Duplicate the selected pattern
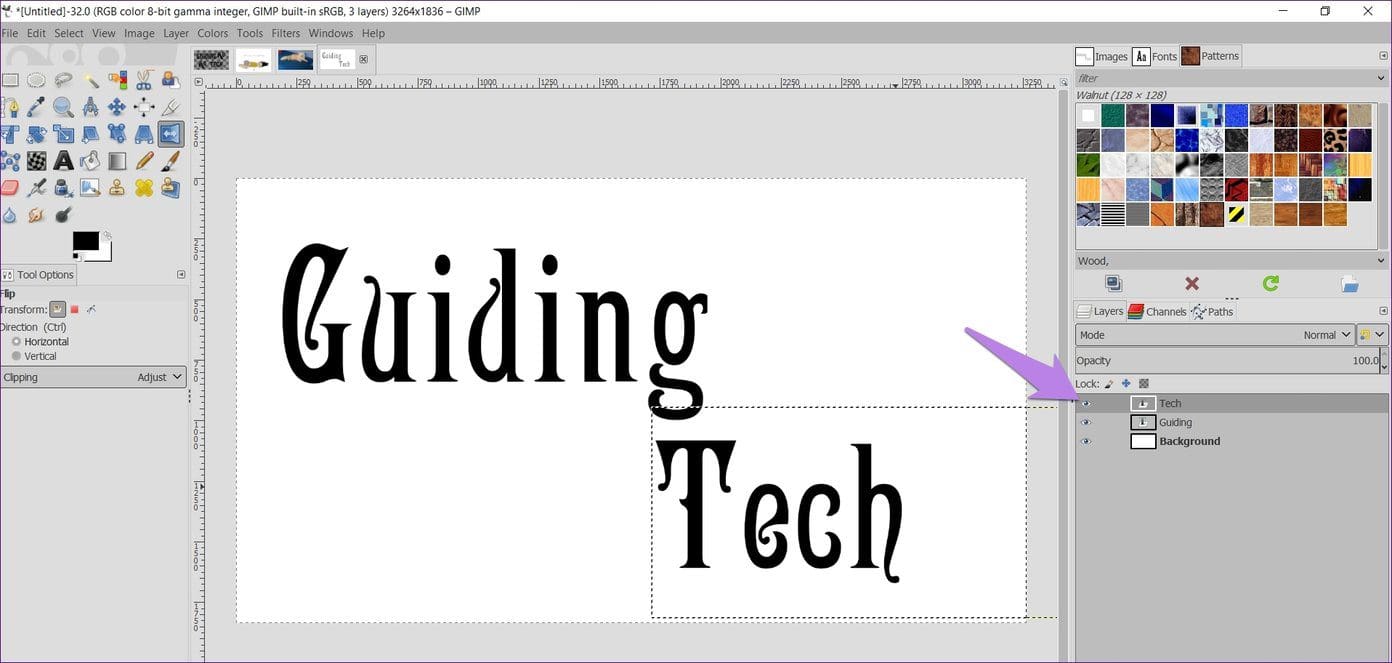The height and width of the screenshot is (663, 1392). click(1113, 284)
